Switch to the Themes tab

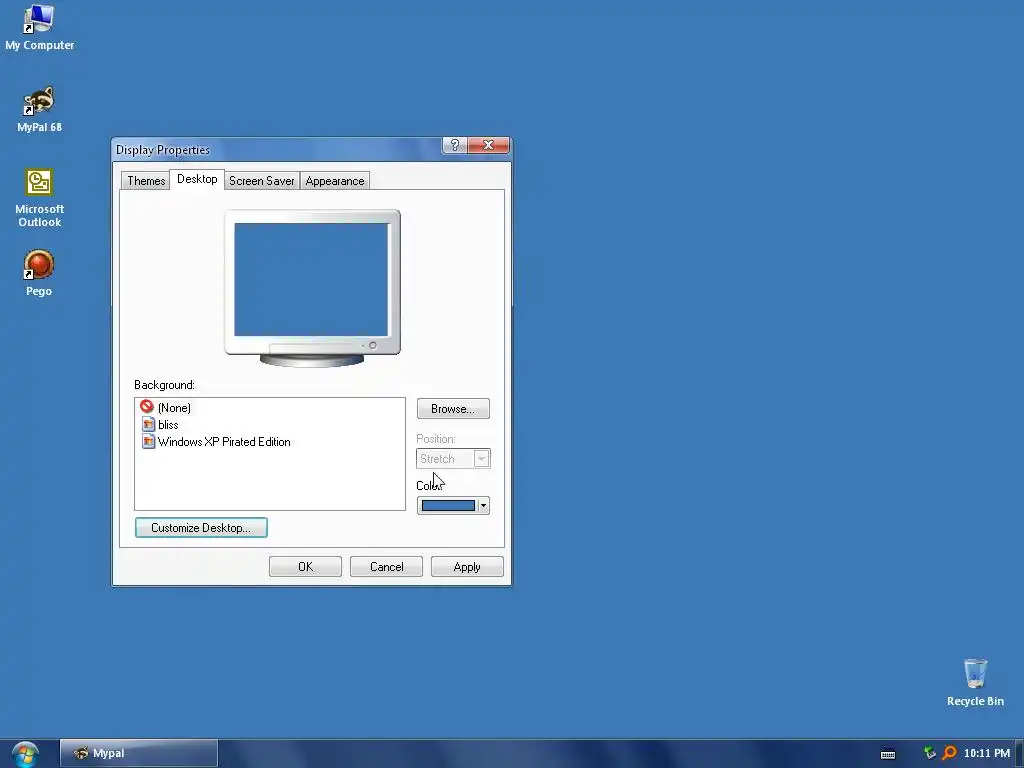[146, 181]
